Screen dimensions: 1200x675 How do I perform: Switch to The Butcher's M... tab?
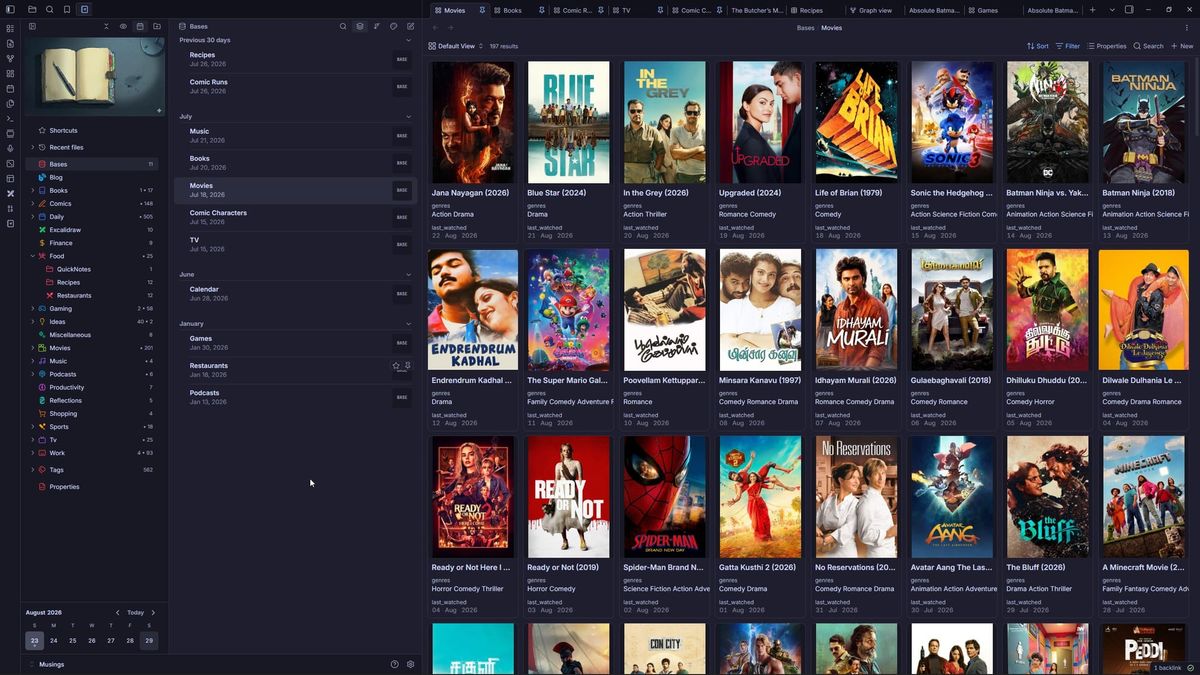[x=757, y=10]
